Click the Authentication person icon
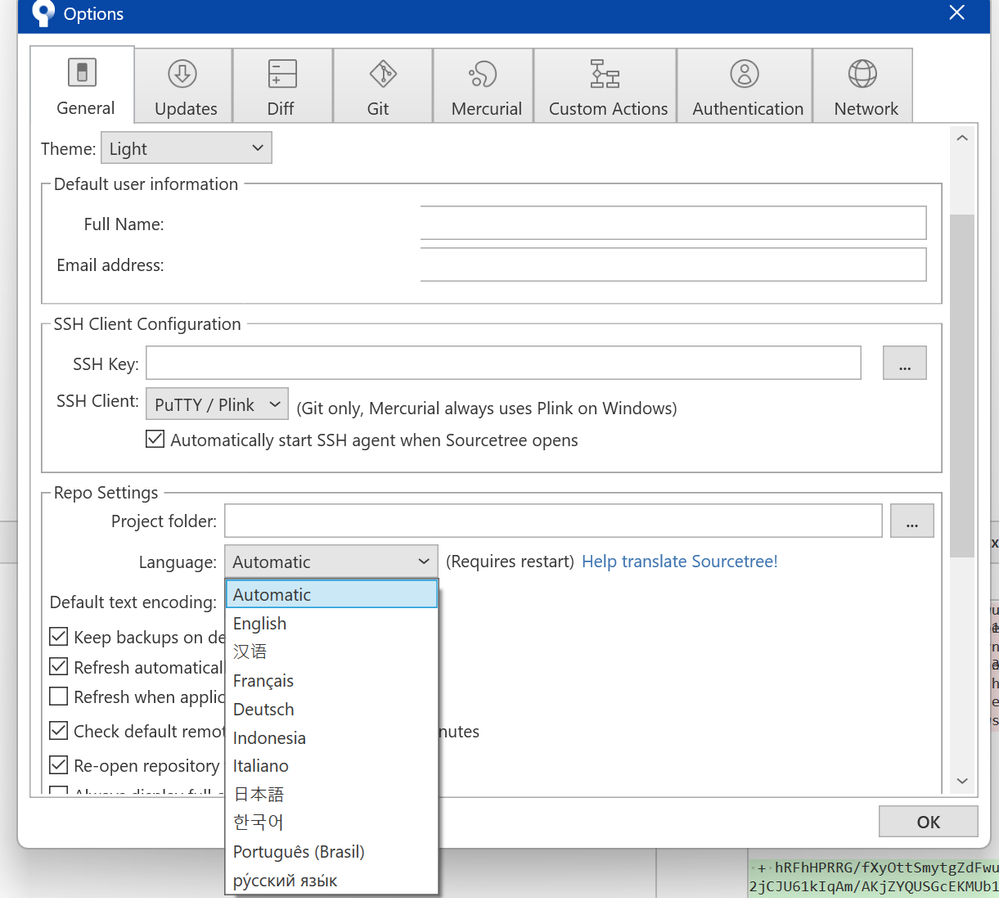 click(744, 74)
